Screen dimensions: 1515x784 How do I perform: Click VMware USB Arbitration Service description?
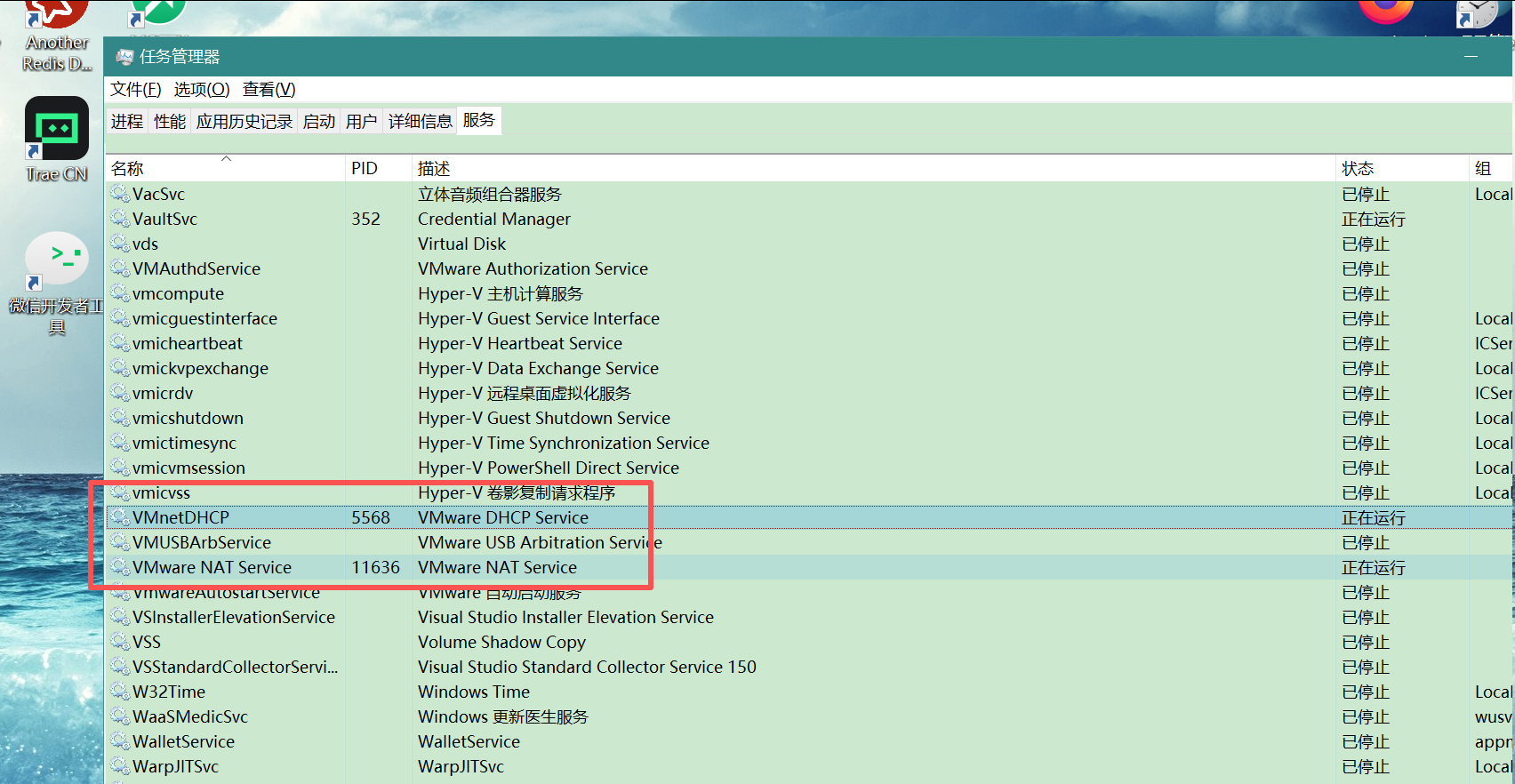[540, 542]
